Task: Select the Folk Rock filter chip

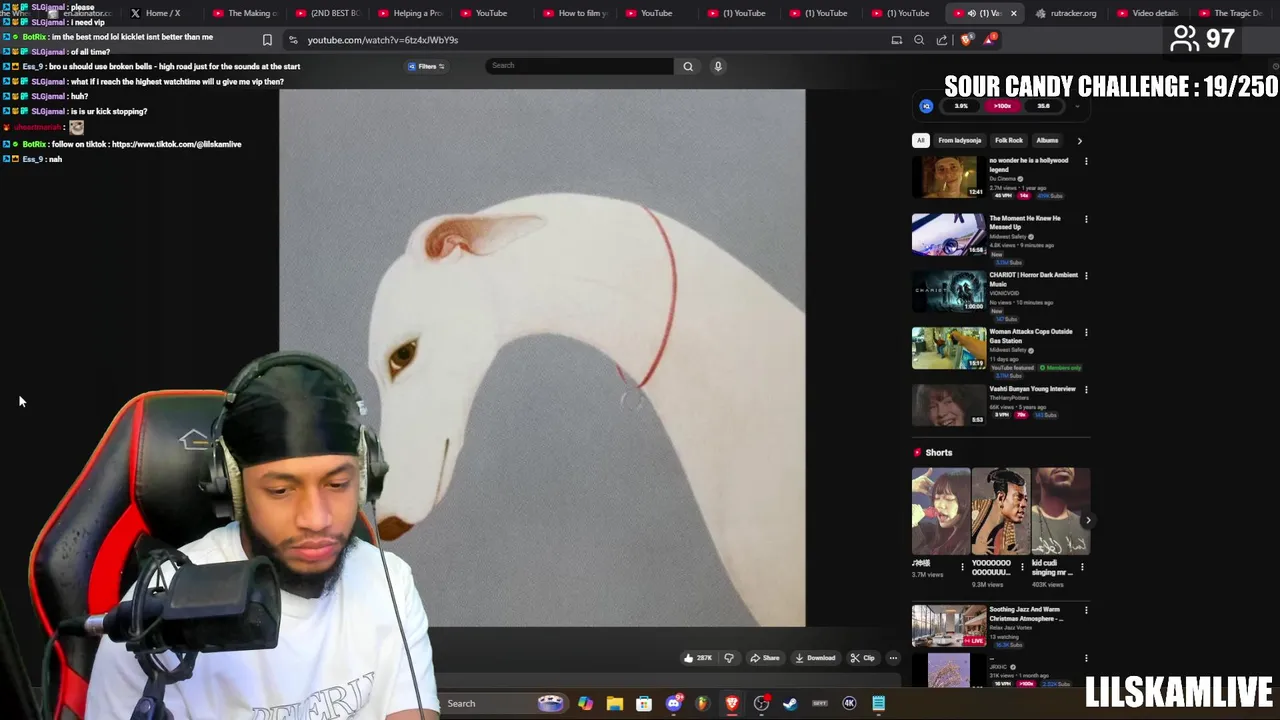Action: [1009, 141]
